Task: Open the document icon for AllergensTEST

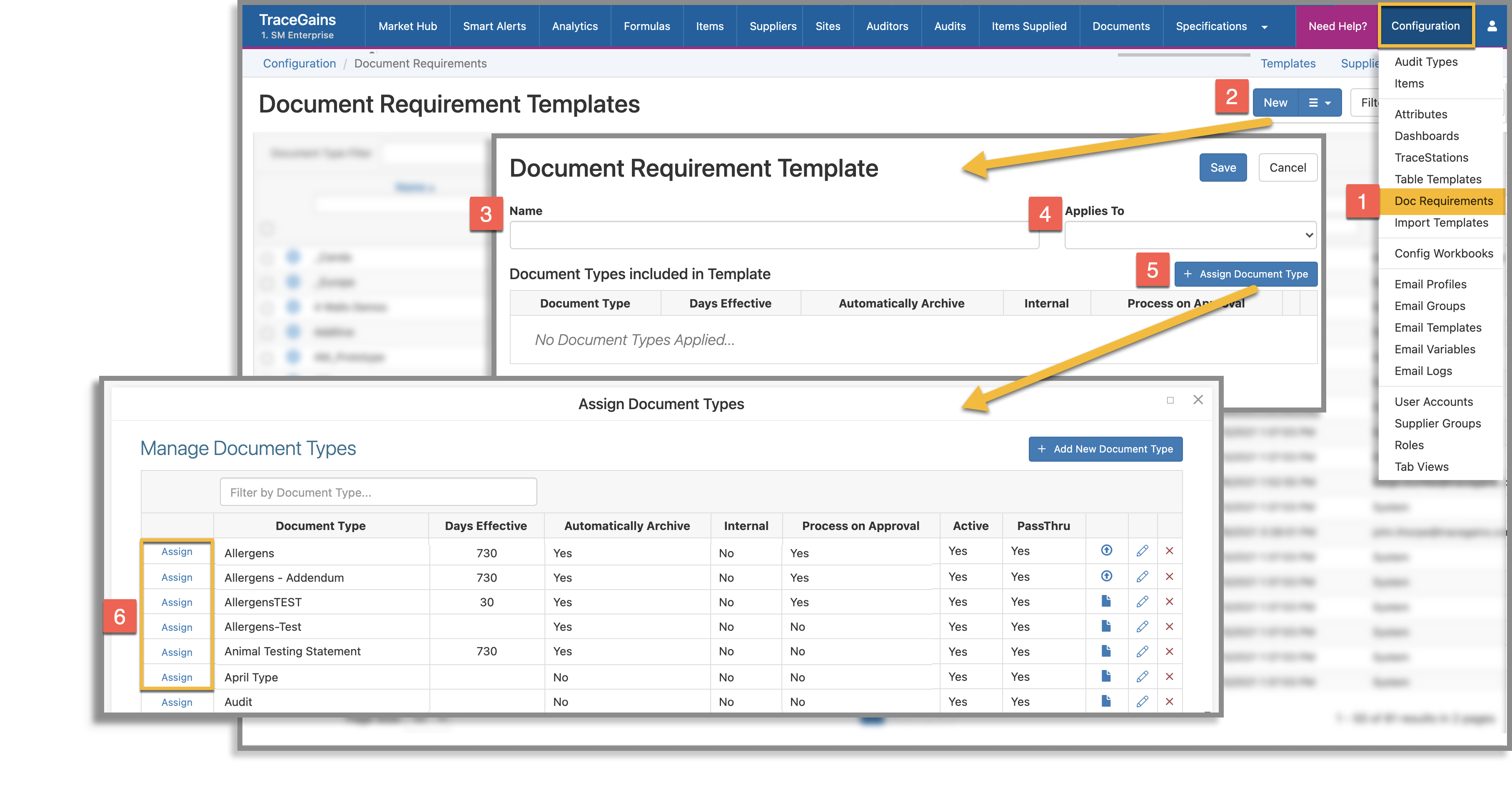Action: [x=1106, y=602]
